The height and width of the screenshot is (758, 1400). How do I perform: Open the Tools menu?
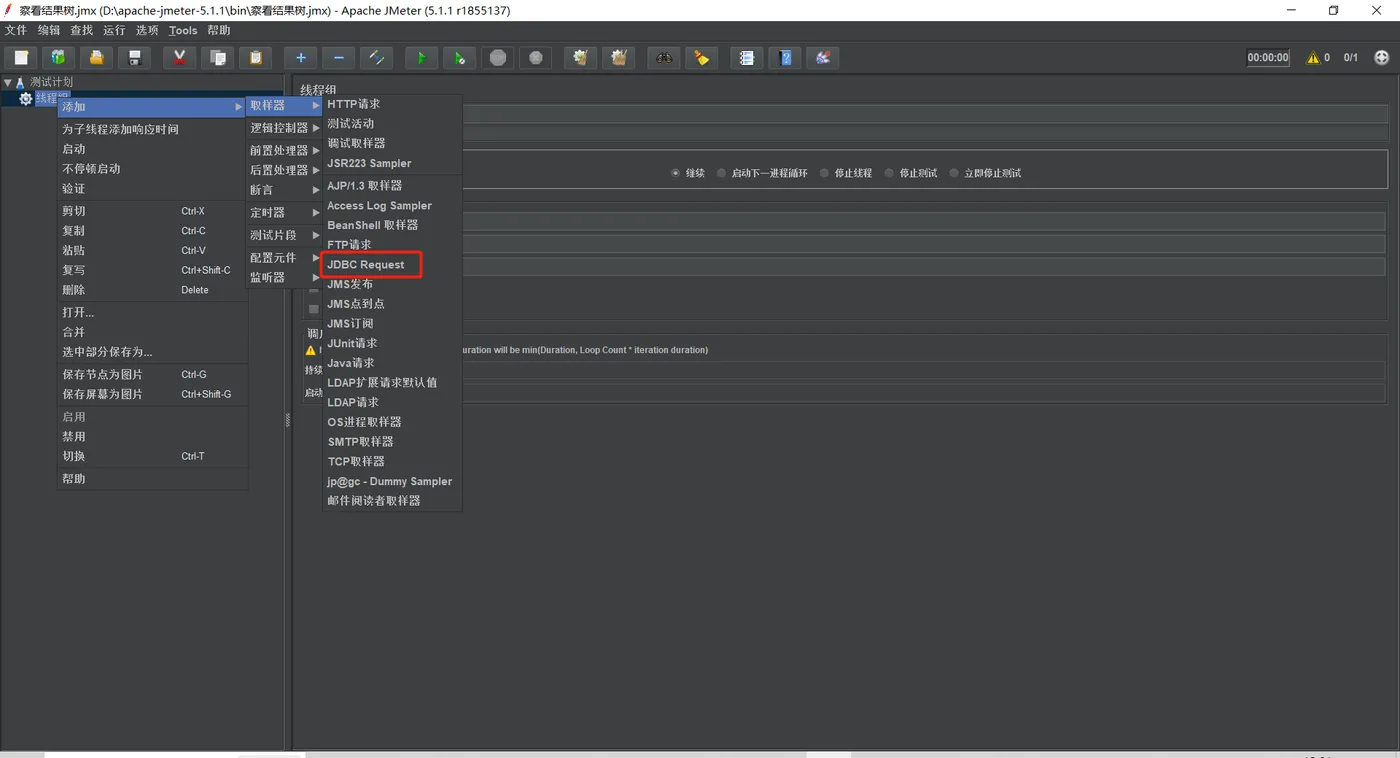coord(183,31)
